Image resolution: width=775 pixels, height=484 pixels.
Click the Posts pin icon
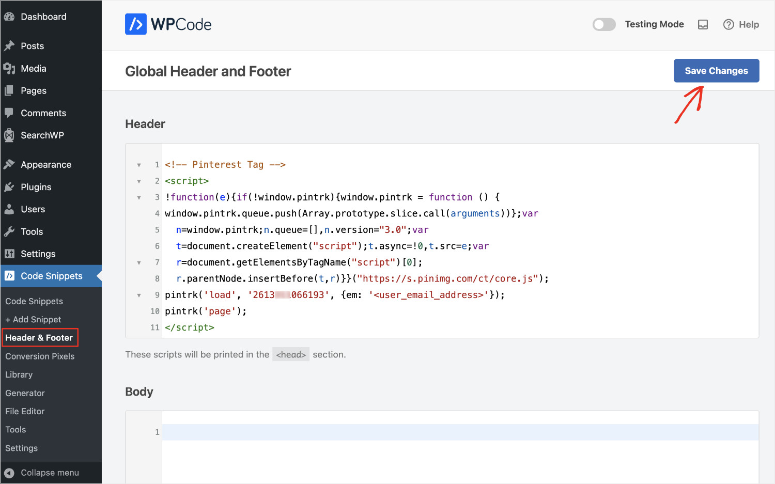coord(9,46)
